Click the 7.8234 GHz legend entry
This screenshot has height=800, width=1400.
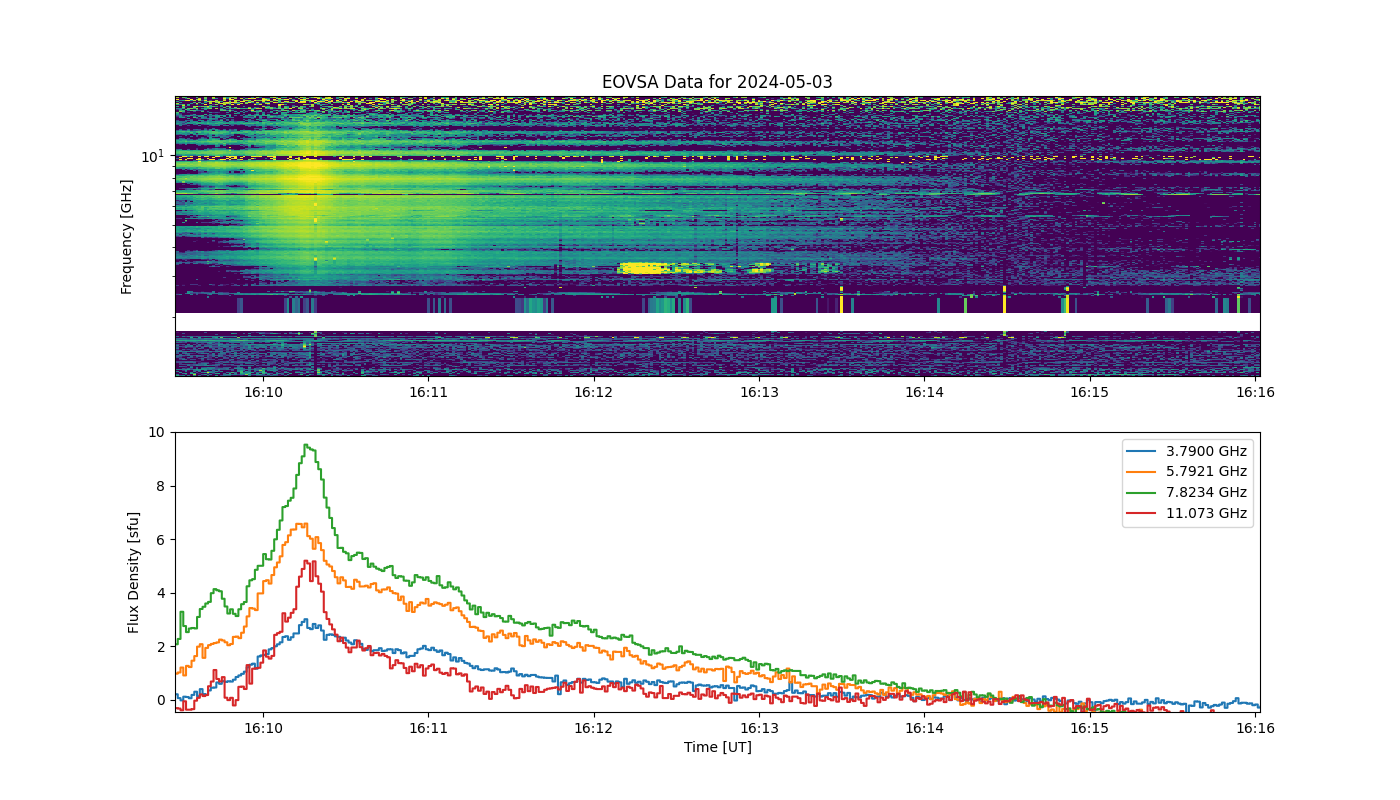(1188, 492)
